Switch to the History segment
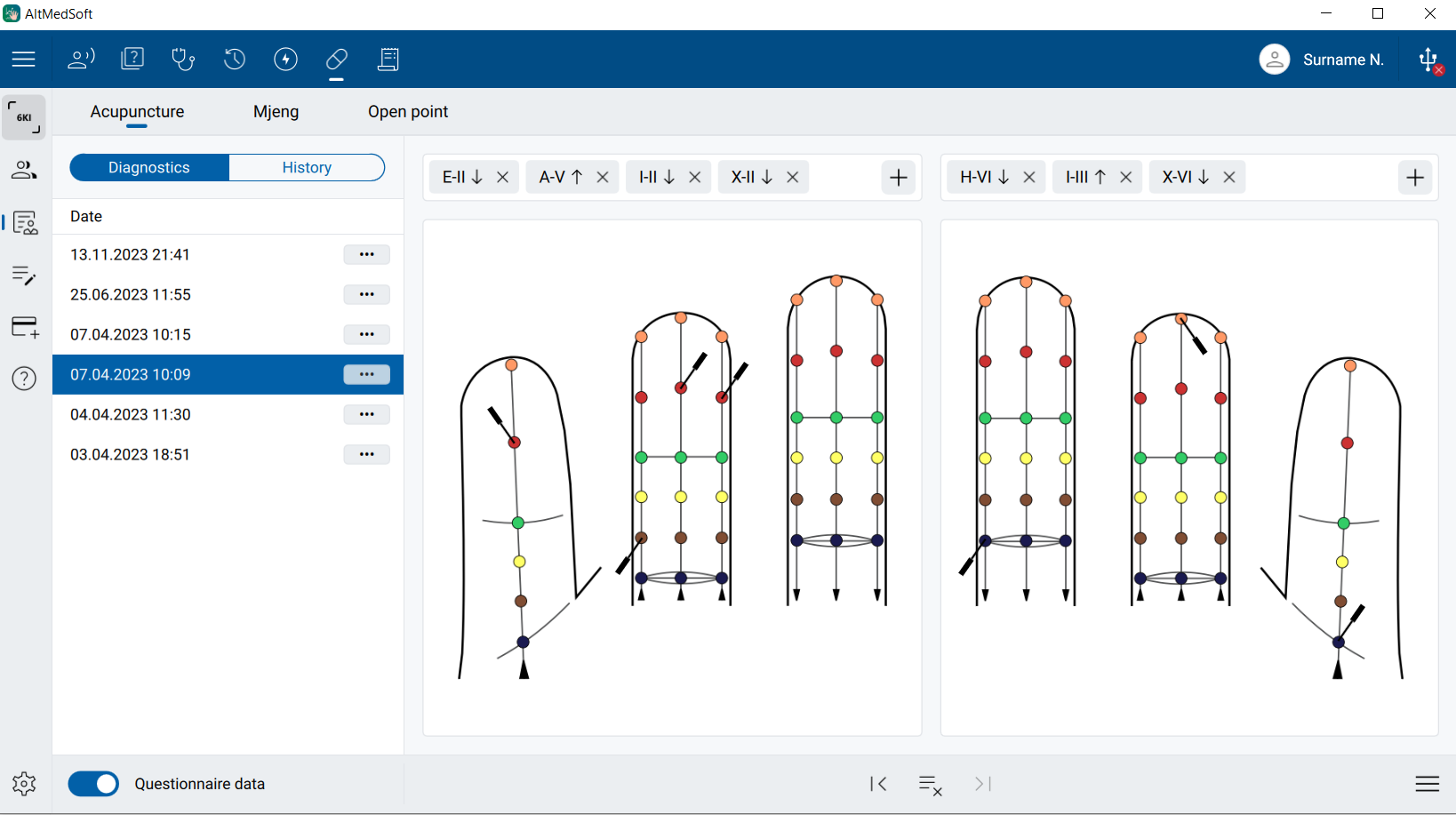The image size is (1456, 815). pos(307,168)
